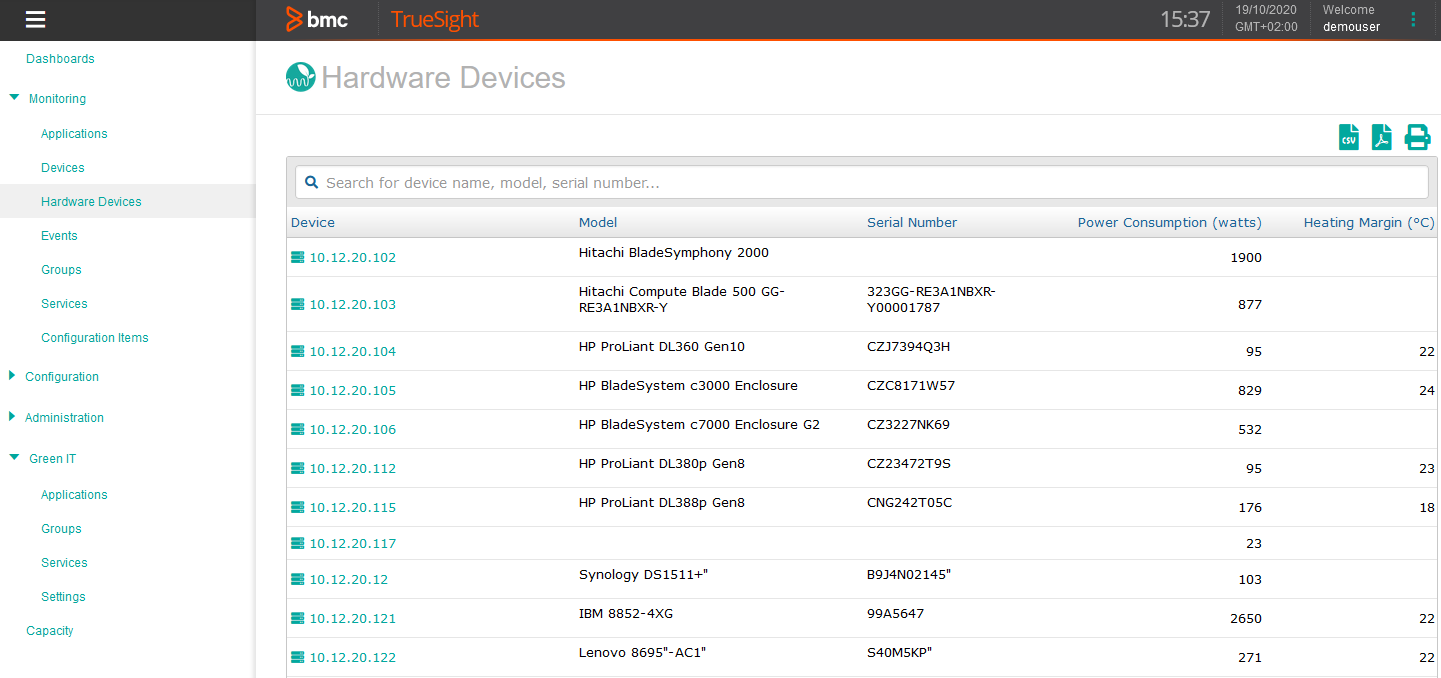Click server icon beside 10.12.20.103
The height and width of the screenshot is (678, 1441).
point(297,304)
